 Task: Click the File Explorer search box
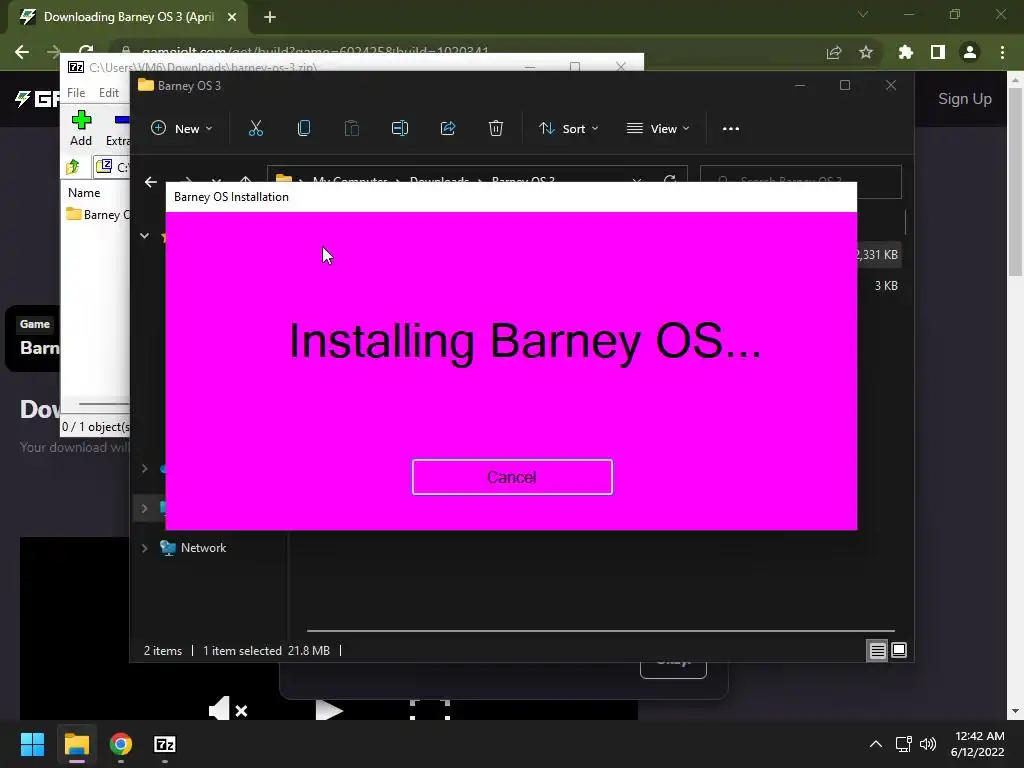point(801,181)
